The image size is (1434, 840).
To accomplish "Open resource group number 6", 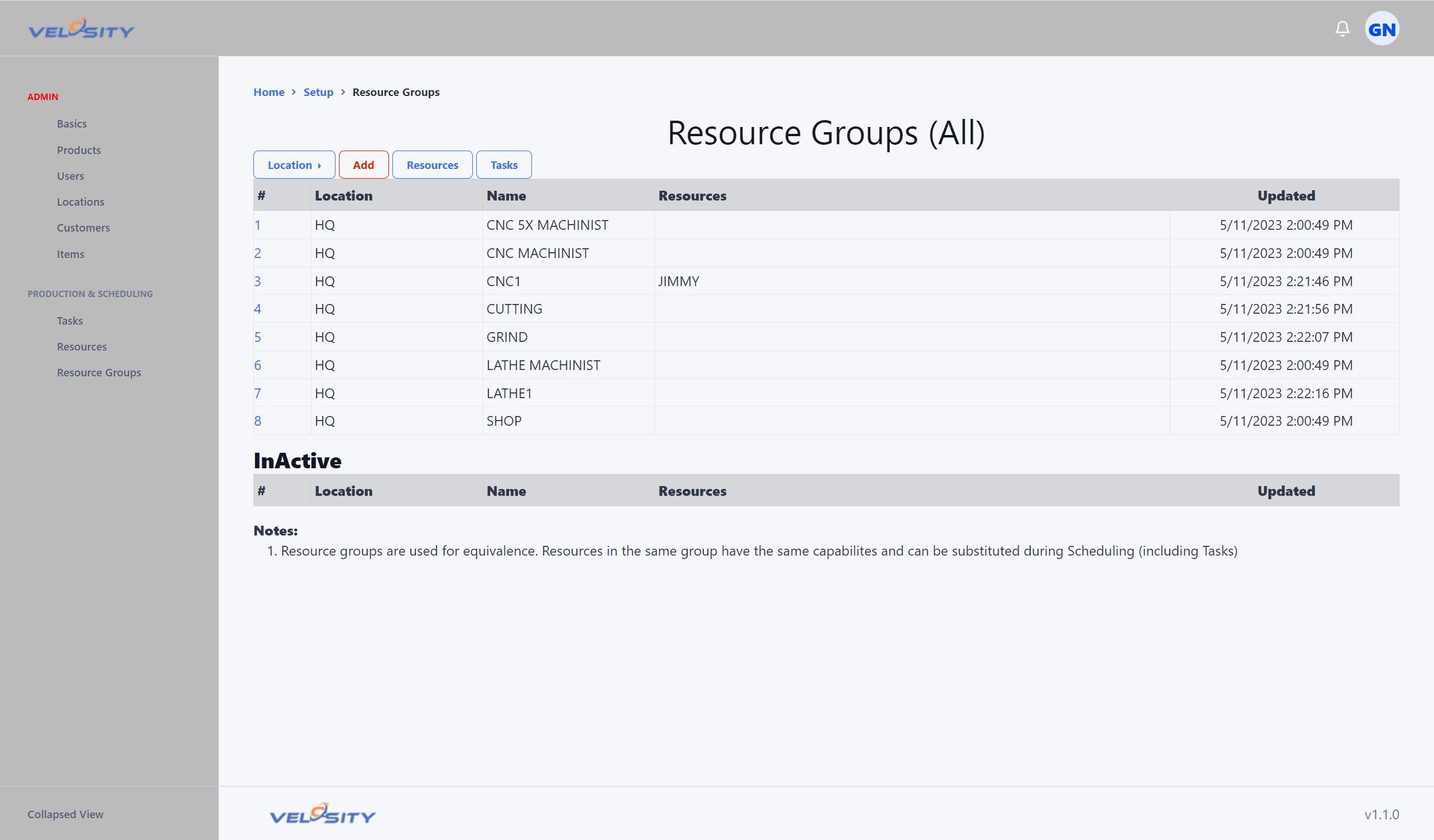I will click(x=257, y=365).
